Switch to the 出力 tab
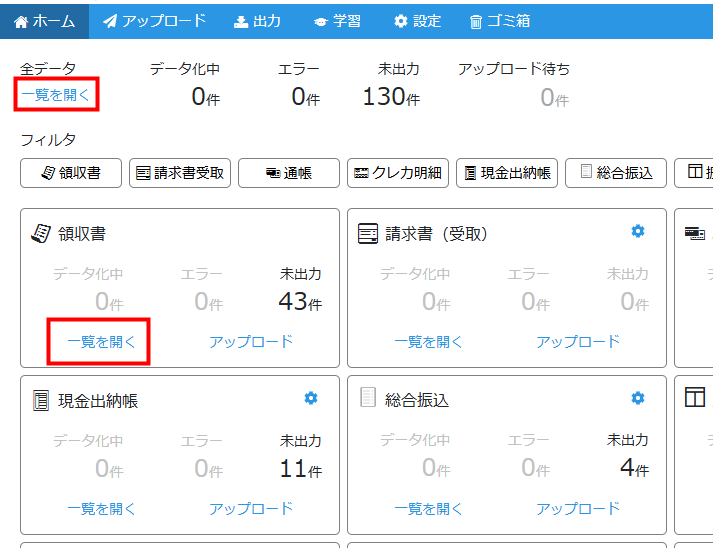713x548 pixels. coord(257,21)
